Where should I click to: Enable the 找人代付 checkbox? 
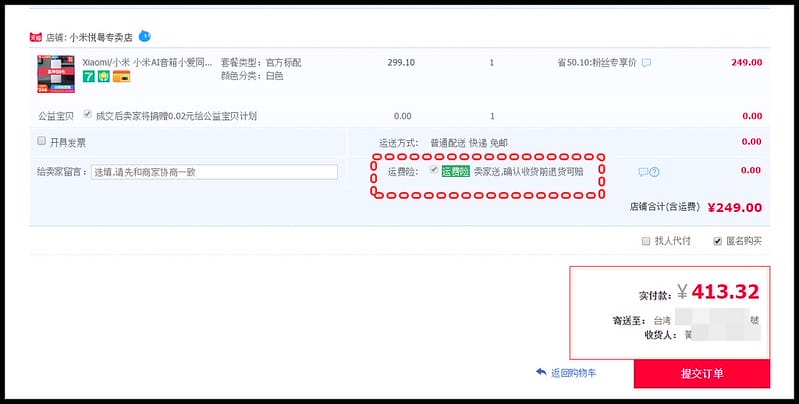pyautogui.click(x=646, y=241)
